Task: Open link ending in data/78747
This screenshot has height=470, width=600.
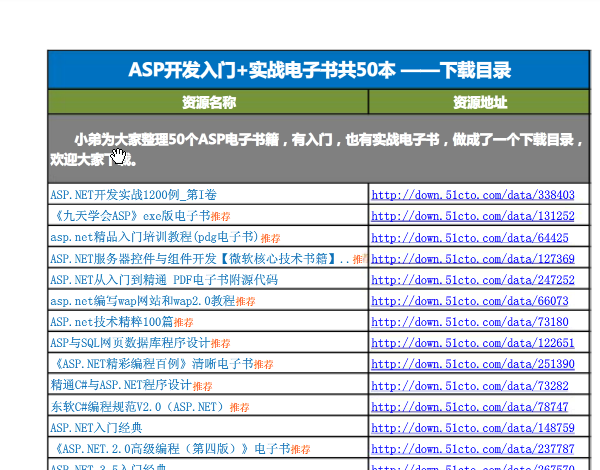Action: click(x=470, y=407)
